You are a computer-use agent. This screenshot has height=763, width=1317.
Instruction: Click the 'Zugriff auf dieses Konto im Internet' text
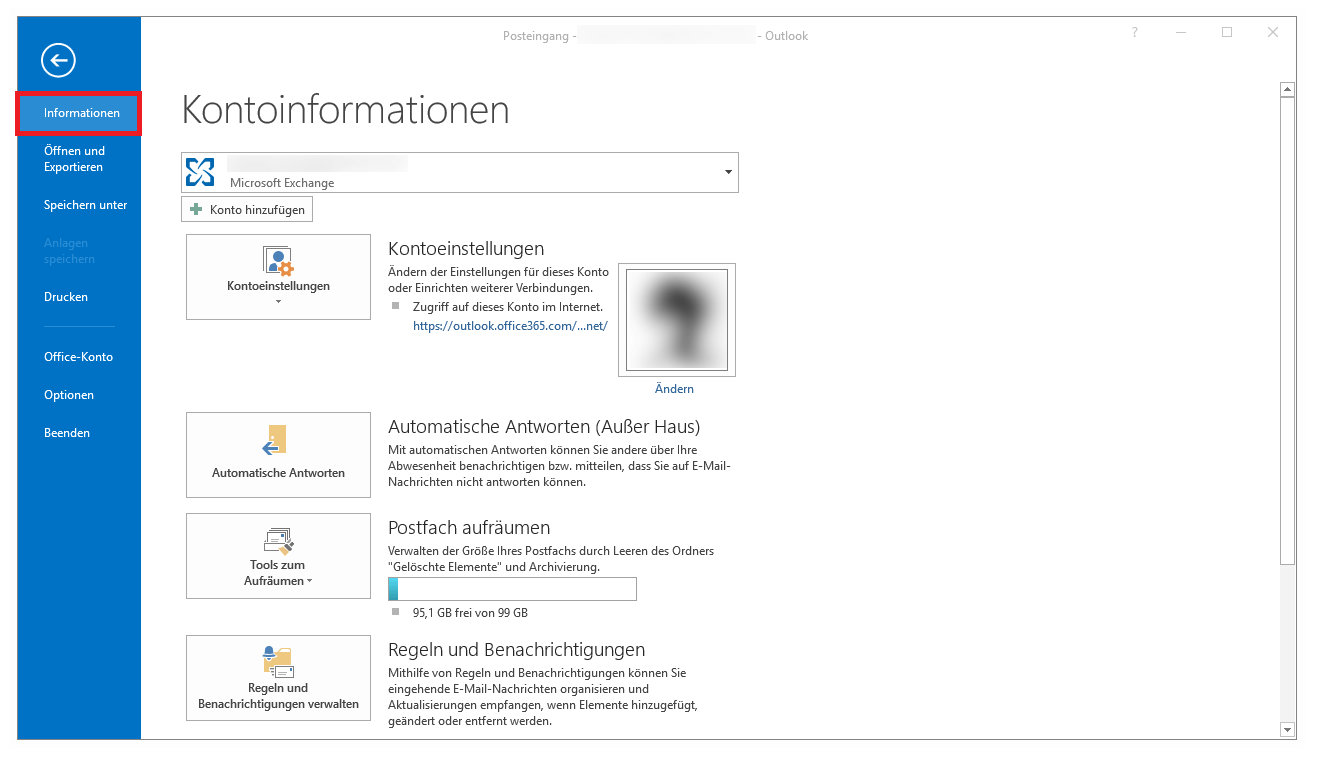tap(508, 307)
